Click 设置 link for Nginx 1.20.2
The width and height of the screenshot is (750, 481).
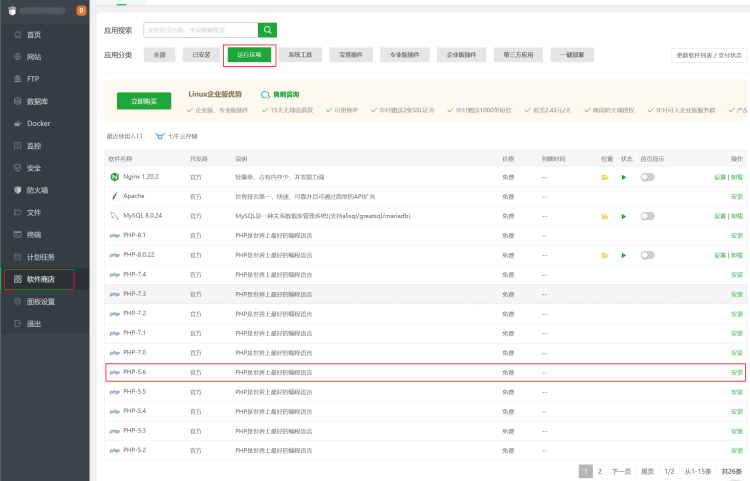(x=720, y=177)
